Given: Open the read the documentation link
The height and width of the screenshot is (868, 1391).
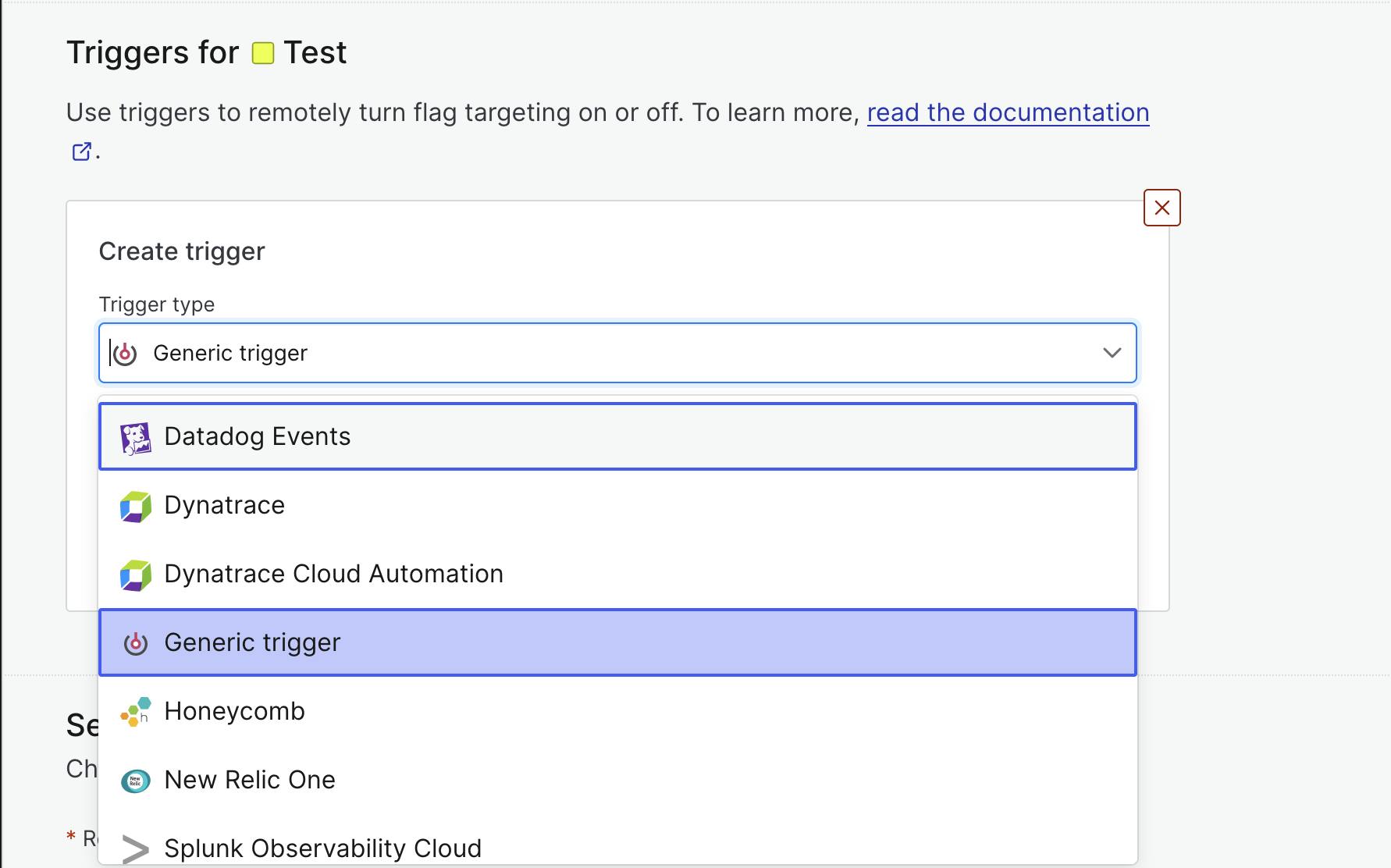Looking at the screenshot, I should tap(1008, 112).
